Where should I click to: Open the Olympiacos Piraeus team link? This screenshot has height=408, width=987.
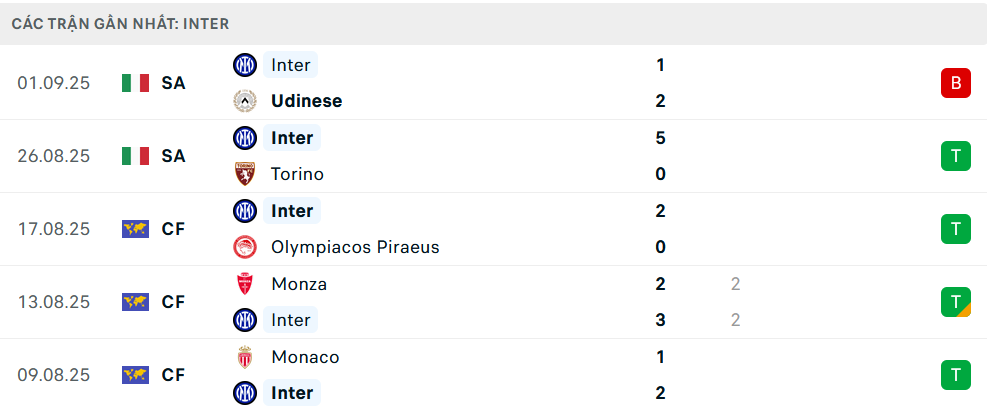pyautogui.click(x=355, y=247)
